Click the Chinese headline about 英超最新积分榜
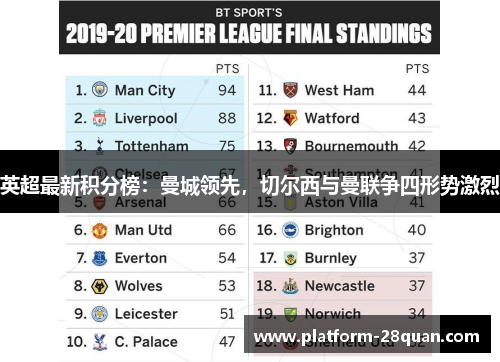The height and width of the screenshot is (362, 500). click(x=250, y=185)
